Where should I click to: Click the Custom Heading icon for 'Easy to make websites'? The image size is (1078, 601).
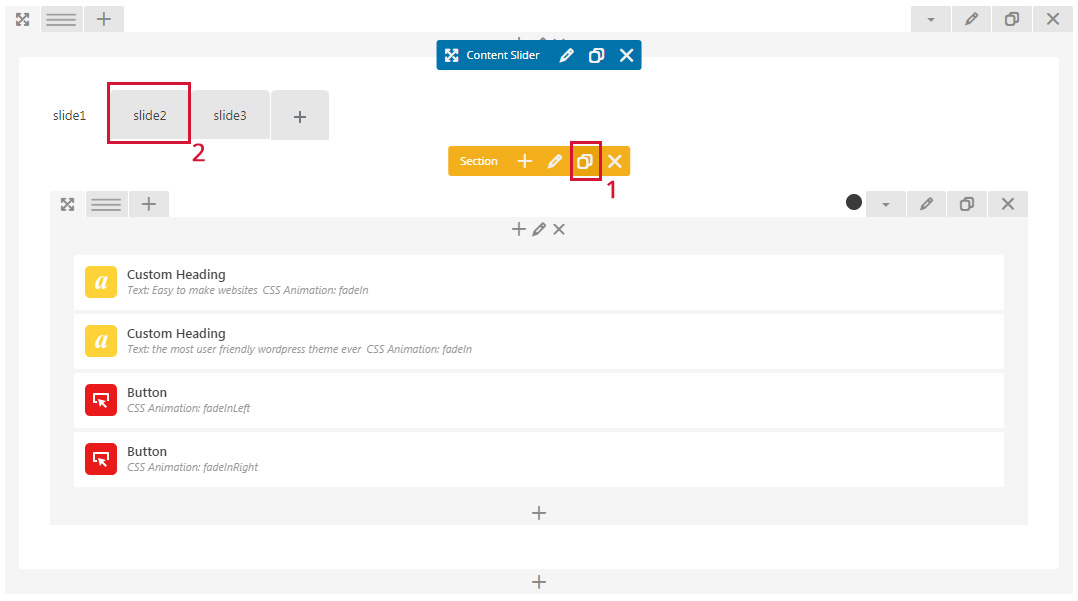tap(101, 283)
